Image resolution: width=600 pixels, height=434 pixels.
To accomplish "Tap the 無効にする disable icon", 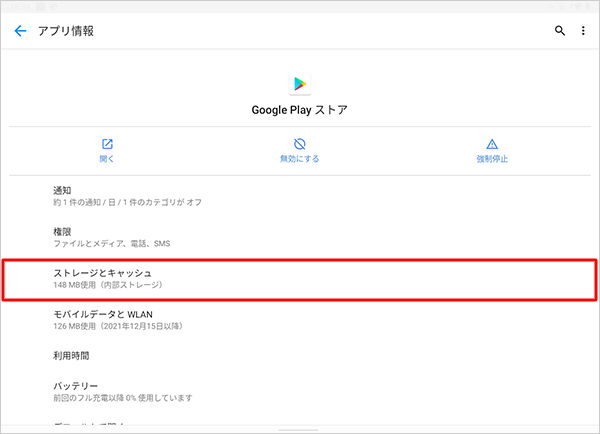I will [299, 145].
